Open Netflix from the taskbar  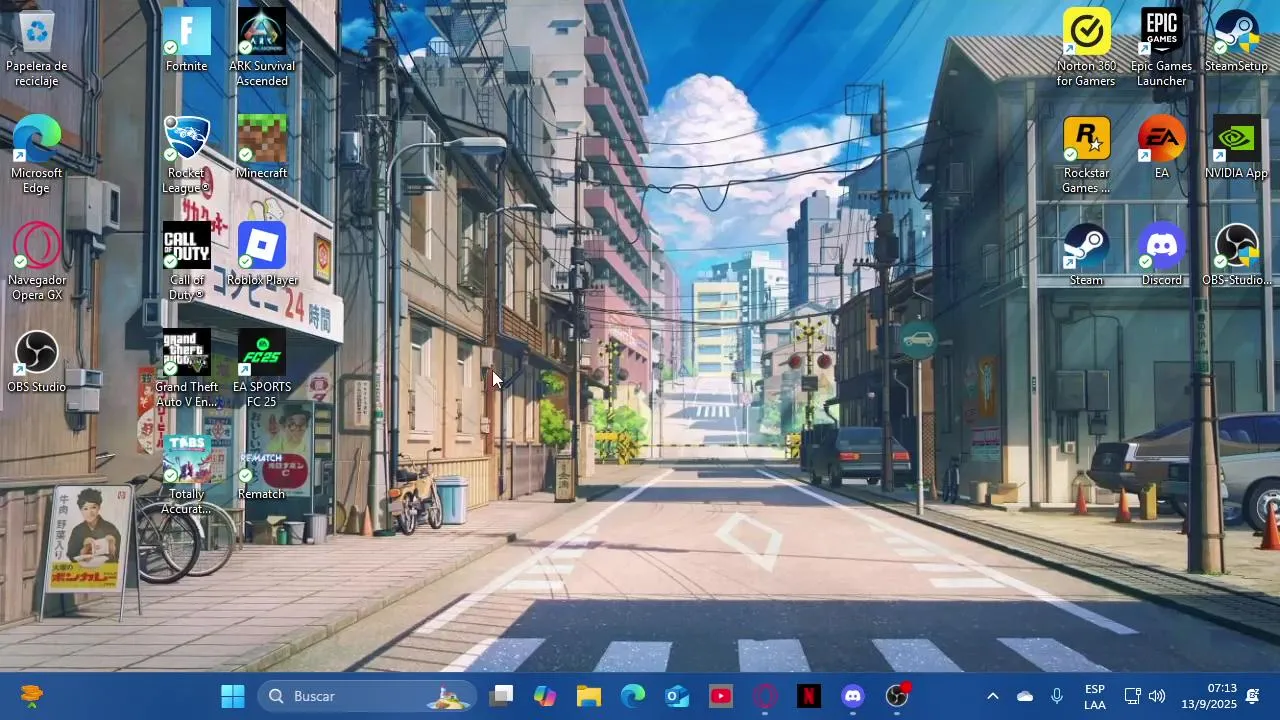[809, 696]
